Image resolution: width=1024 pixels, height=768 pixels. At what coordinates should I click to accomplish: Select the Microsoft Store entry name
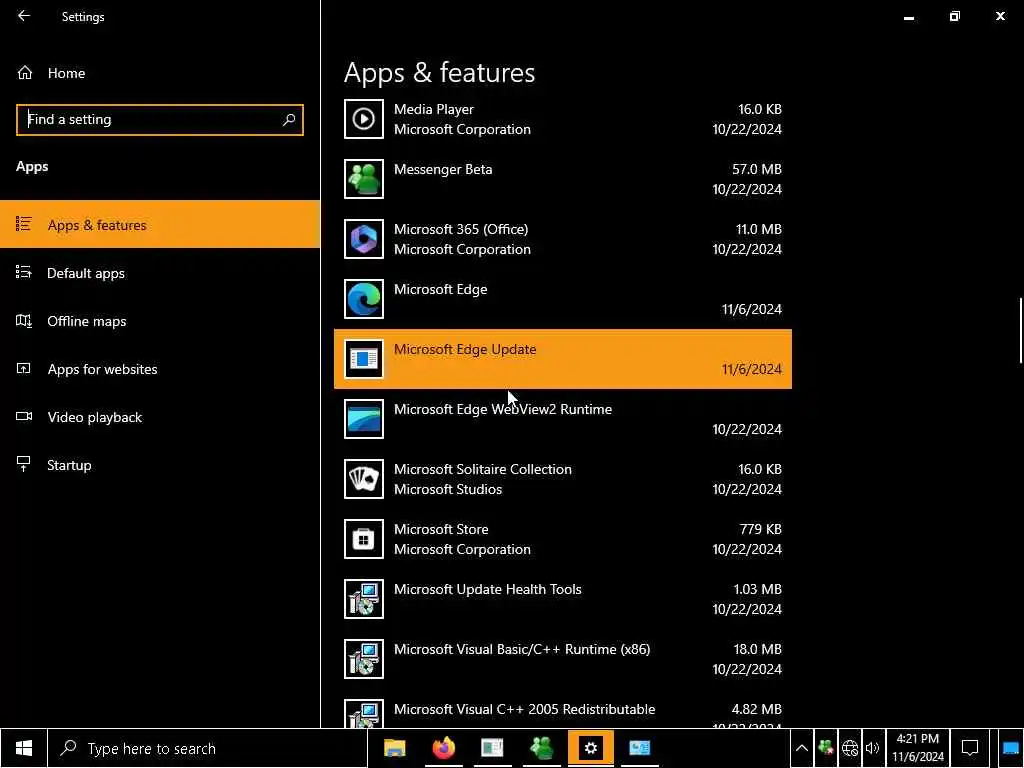click(441, 530)
